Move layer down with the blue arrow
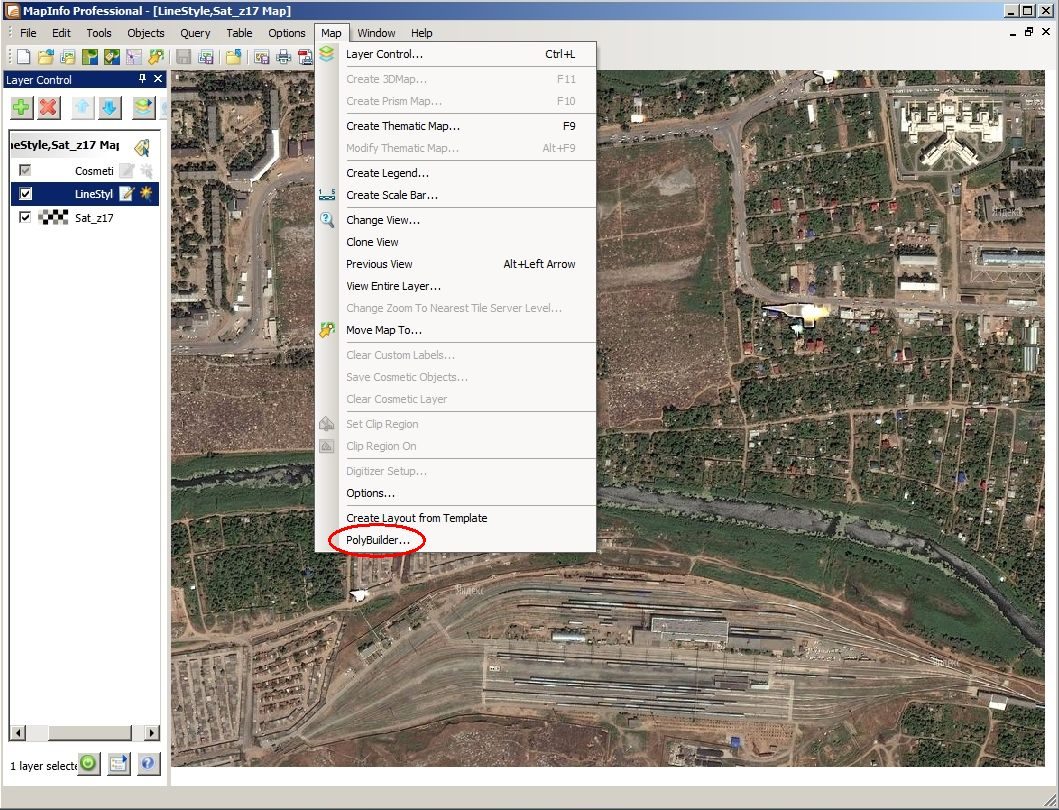This screenshot has width=1059, height=810. [x=109, y=107]
